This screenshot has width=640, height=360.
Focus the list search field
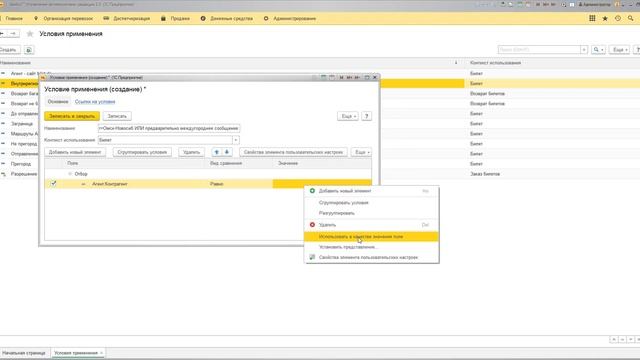pyautogui.click(x=539, y=50)
